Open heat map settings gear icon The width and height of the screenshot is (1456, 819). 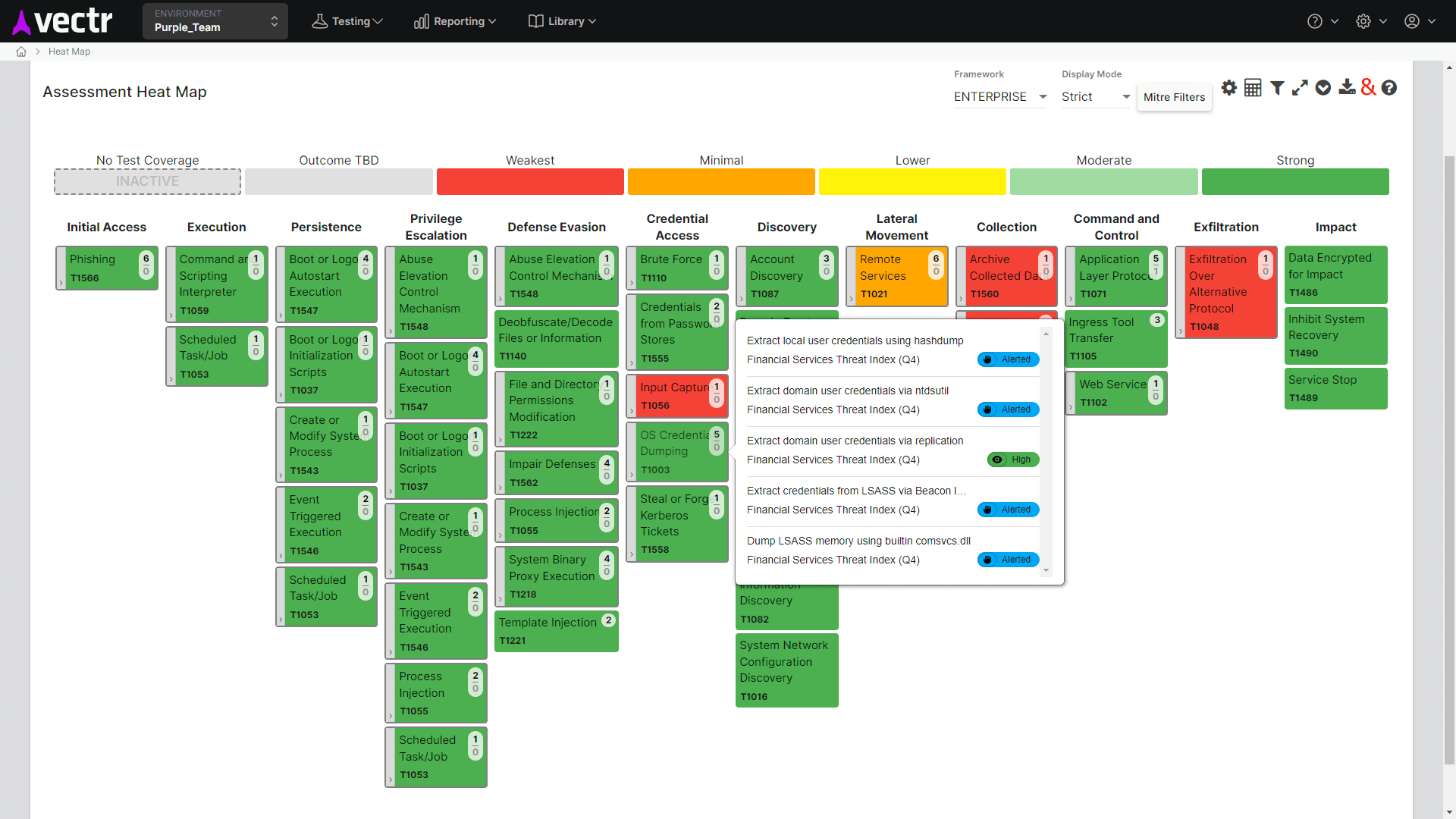coord(1229,88)
